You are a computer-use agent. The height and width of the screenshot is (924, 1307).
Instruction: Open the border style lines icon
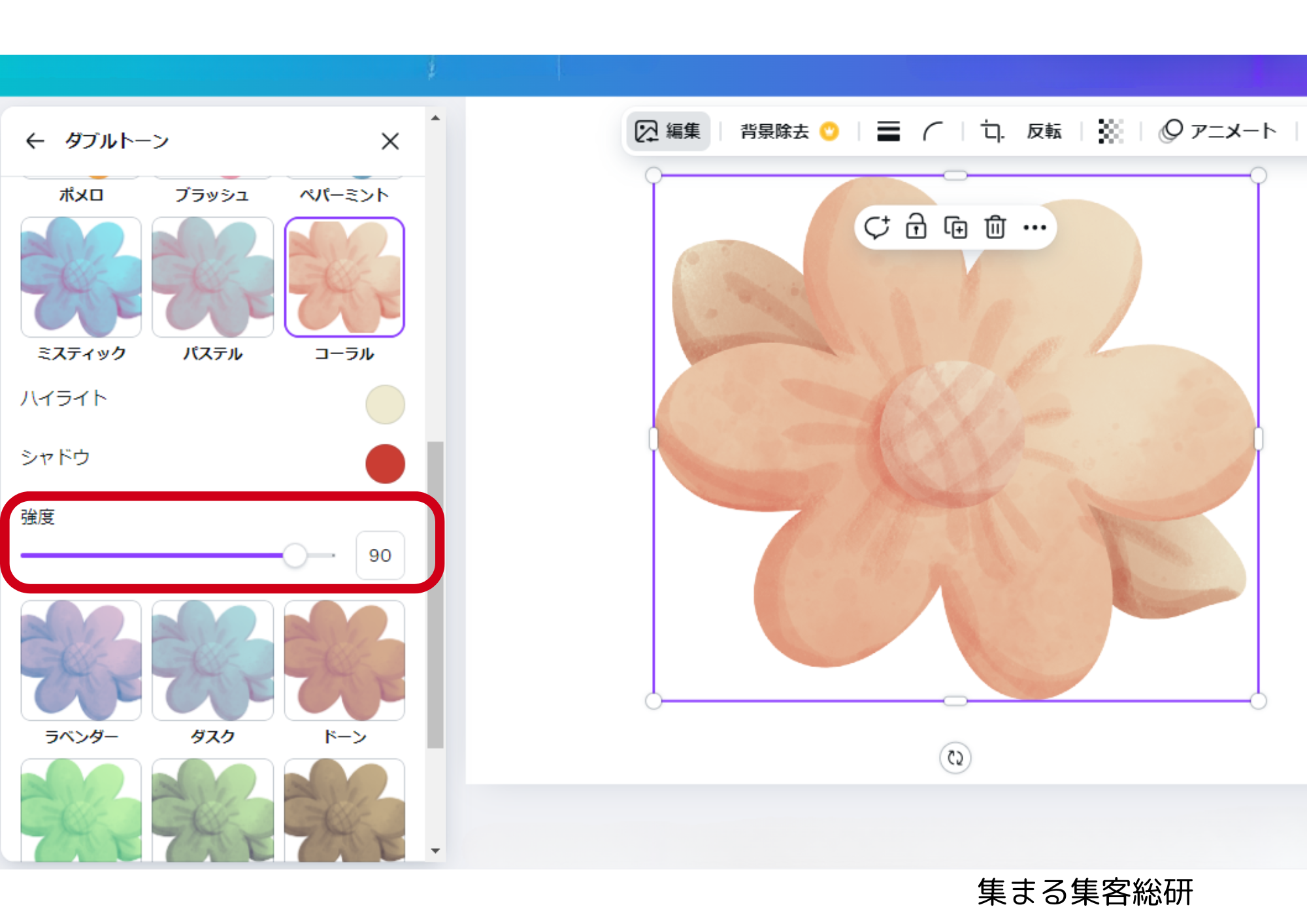point(888,131)
